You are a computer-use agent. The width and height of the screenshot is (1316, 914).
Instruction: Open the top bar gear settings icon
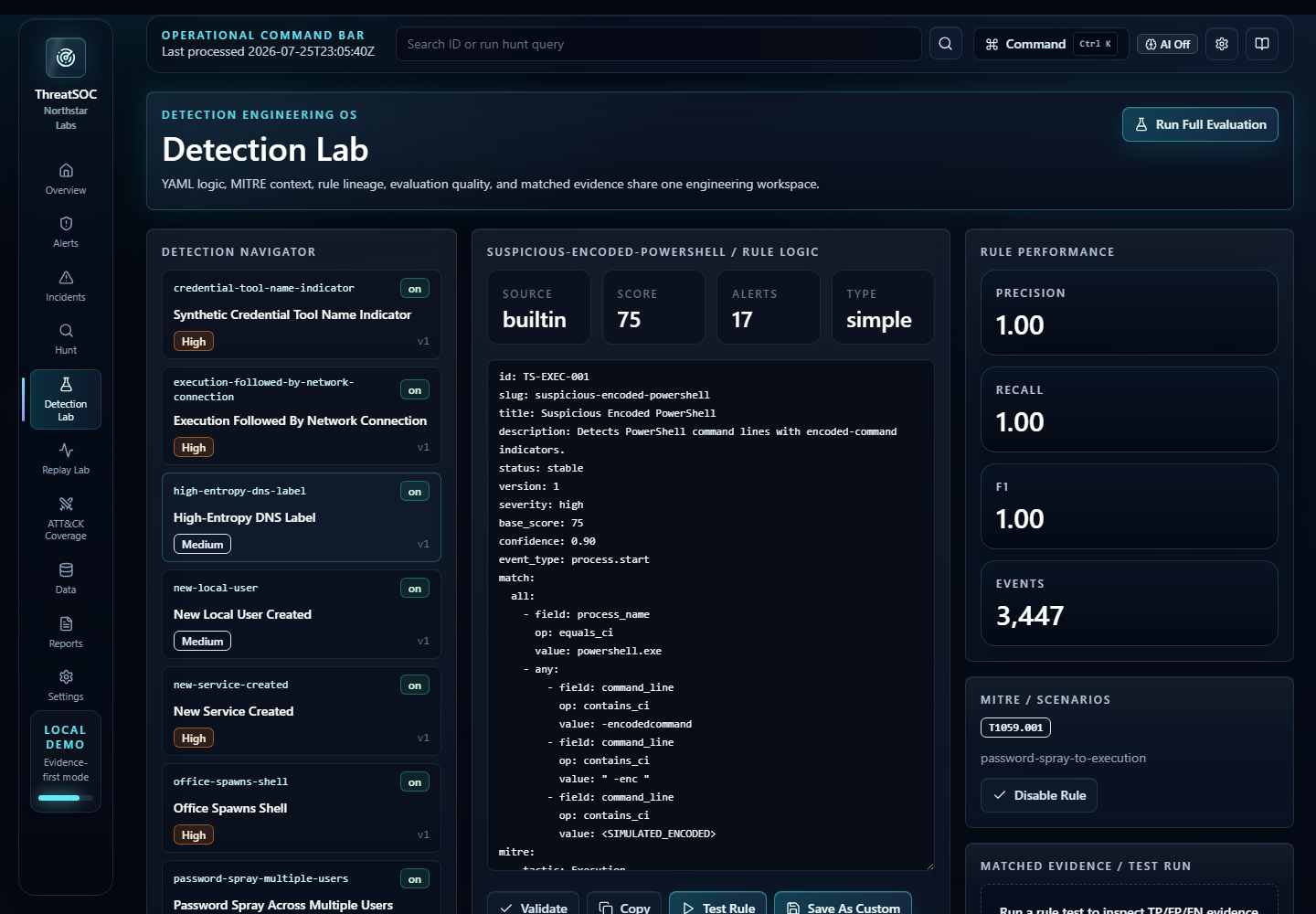(1222, 44)
